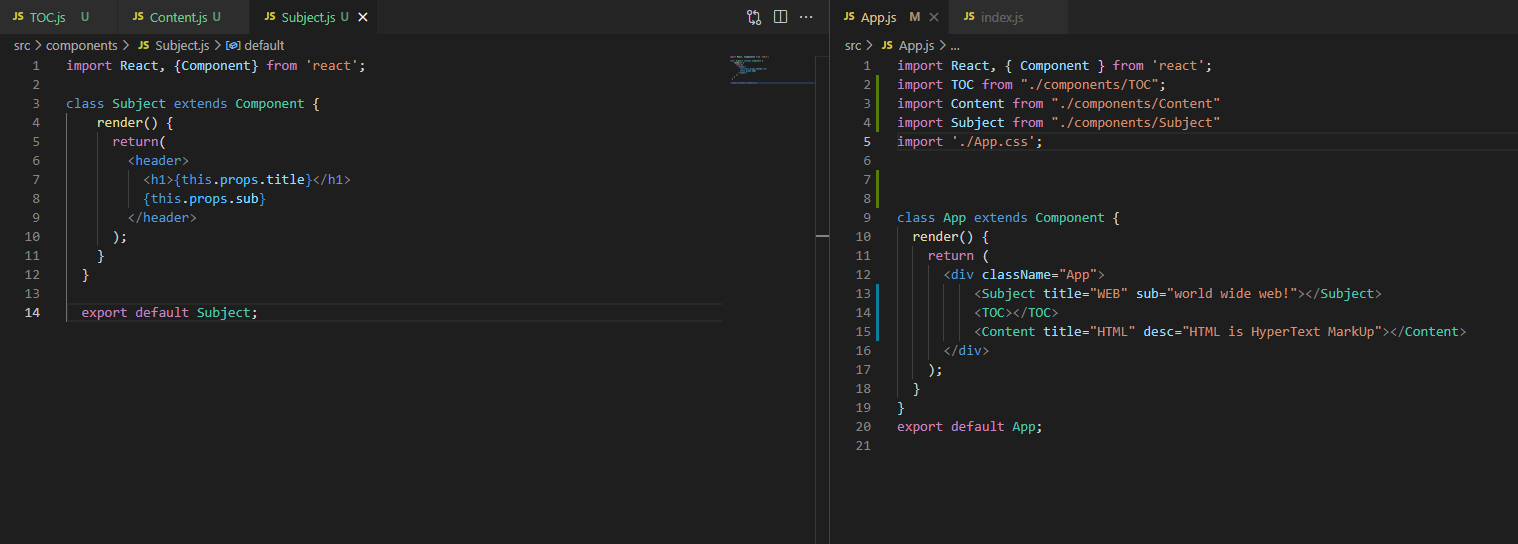This screenshot has width=1518, height=544.
Task: Click the JS file icon on Content.js tab
Action: point(138,17)
